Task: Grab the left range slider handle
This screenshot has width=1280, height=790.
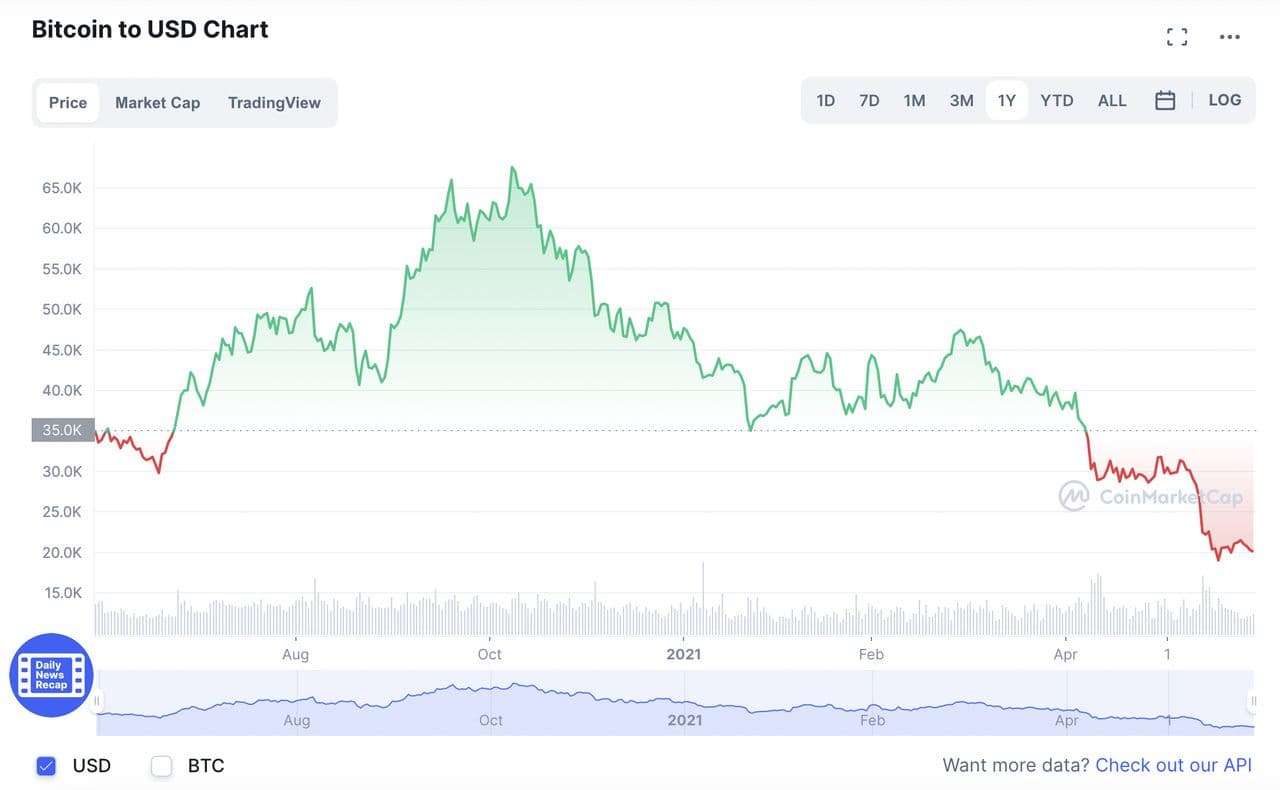Action: (x=97, y=701)
